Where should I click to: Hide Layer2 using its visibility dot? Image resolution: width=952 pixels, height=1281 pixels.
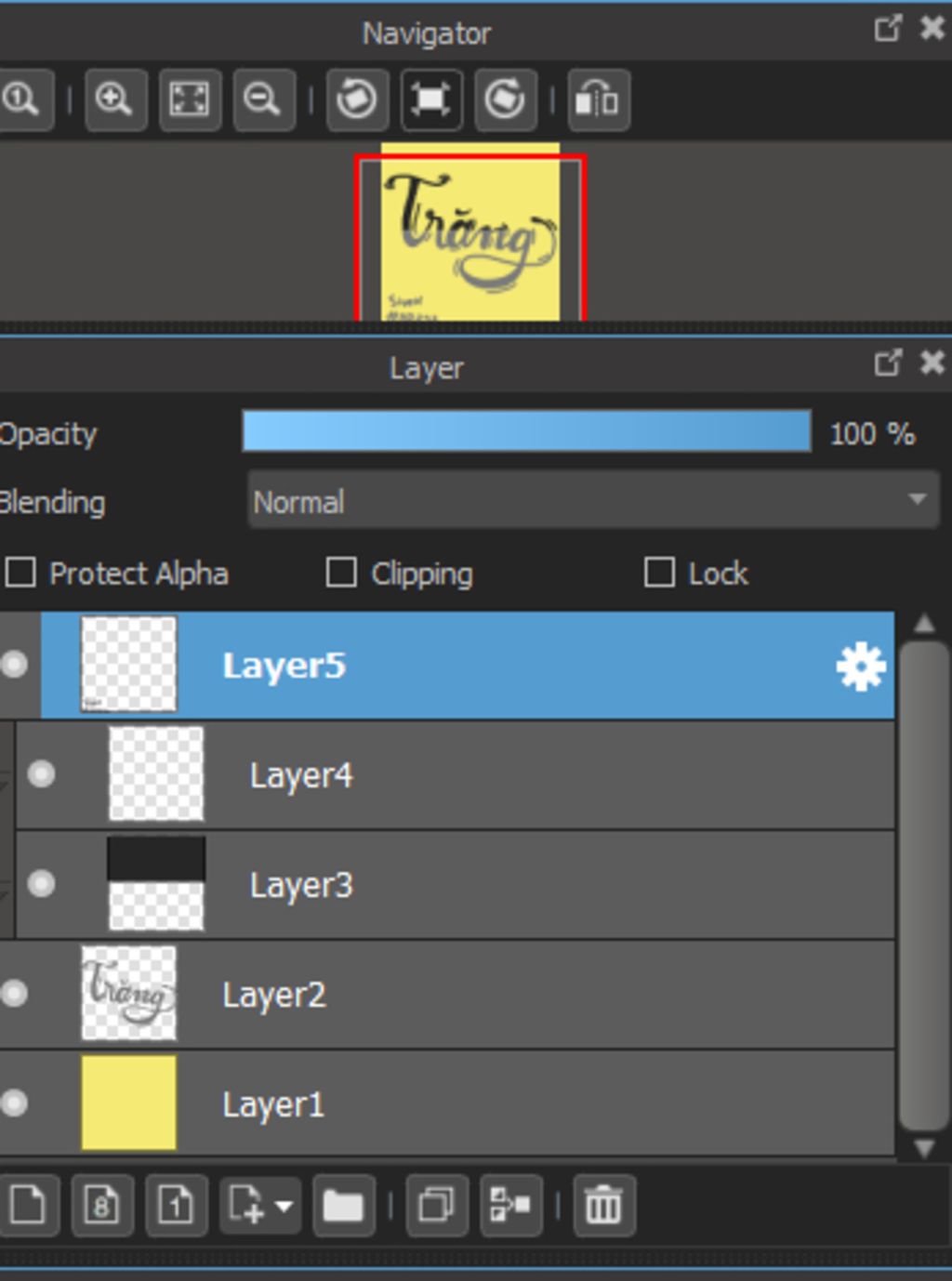point(14,994)
